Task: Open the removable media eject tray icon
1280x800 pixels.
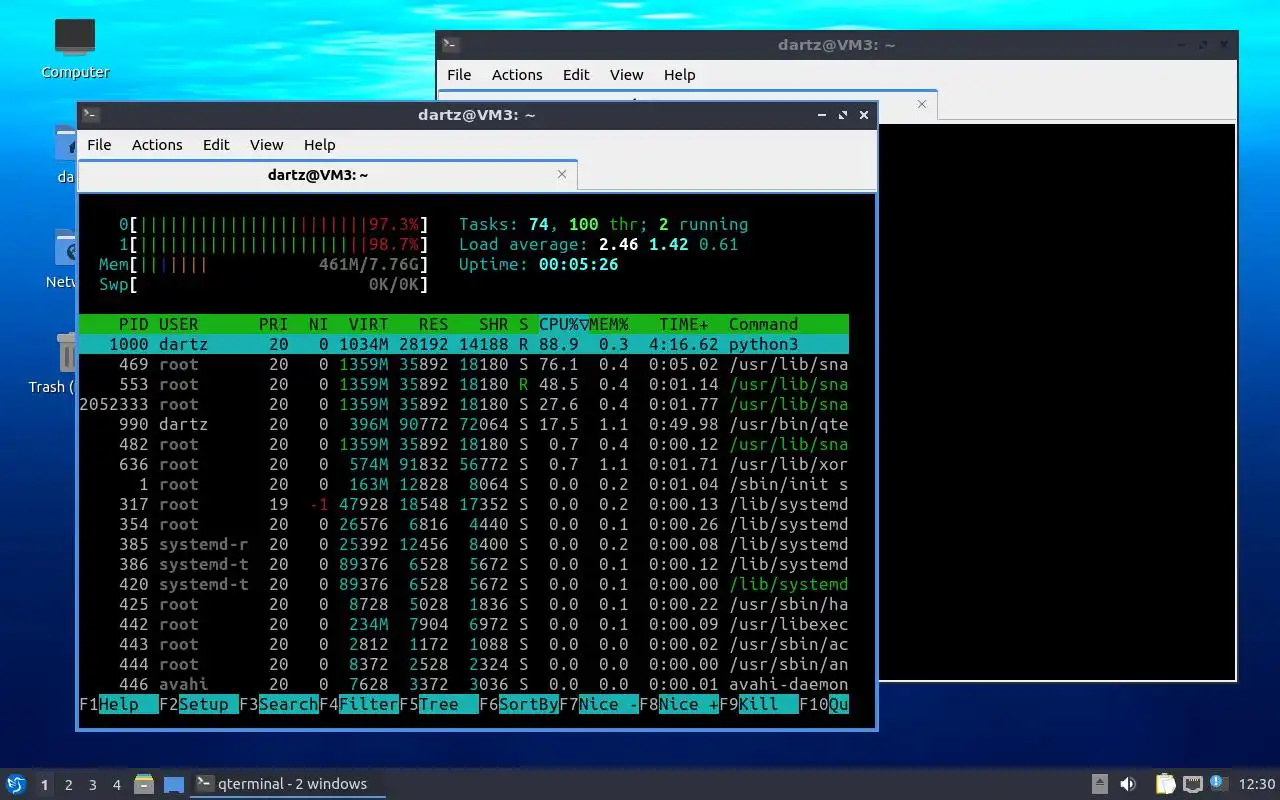Action: coord(1099,784)
